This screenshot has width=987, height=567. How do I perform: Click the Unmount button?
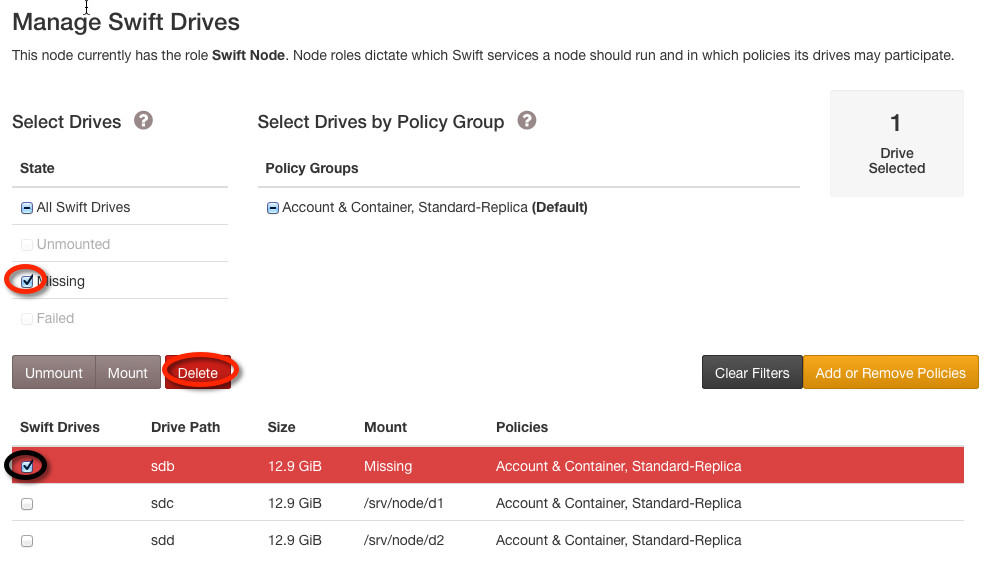(x=54, y=373)
